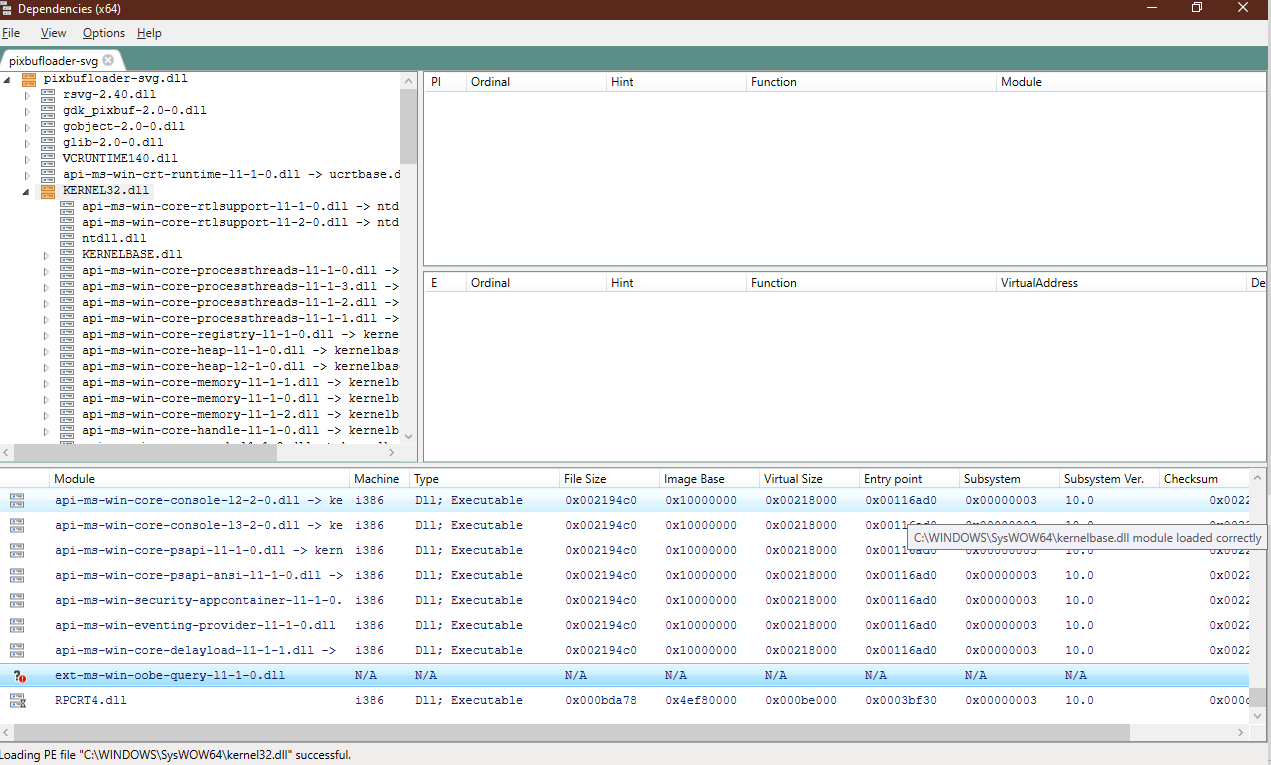
Task: Sort module list by Machine column
Action: click(x=377, y=479)
